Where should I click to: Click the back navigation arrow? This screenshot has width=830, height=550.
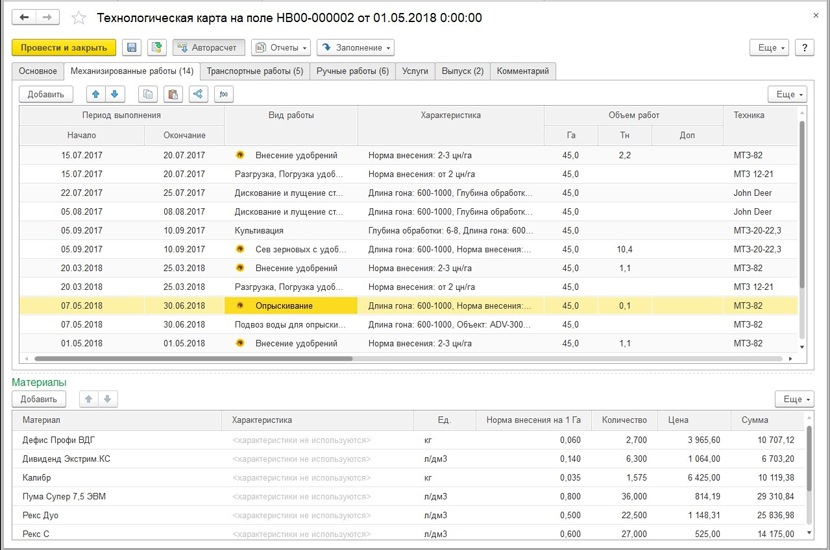(25, 18)
